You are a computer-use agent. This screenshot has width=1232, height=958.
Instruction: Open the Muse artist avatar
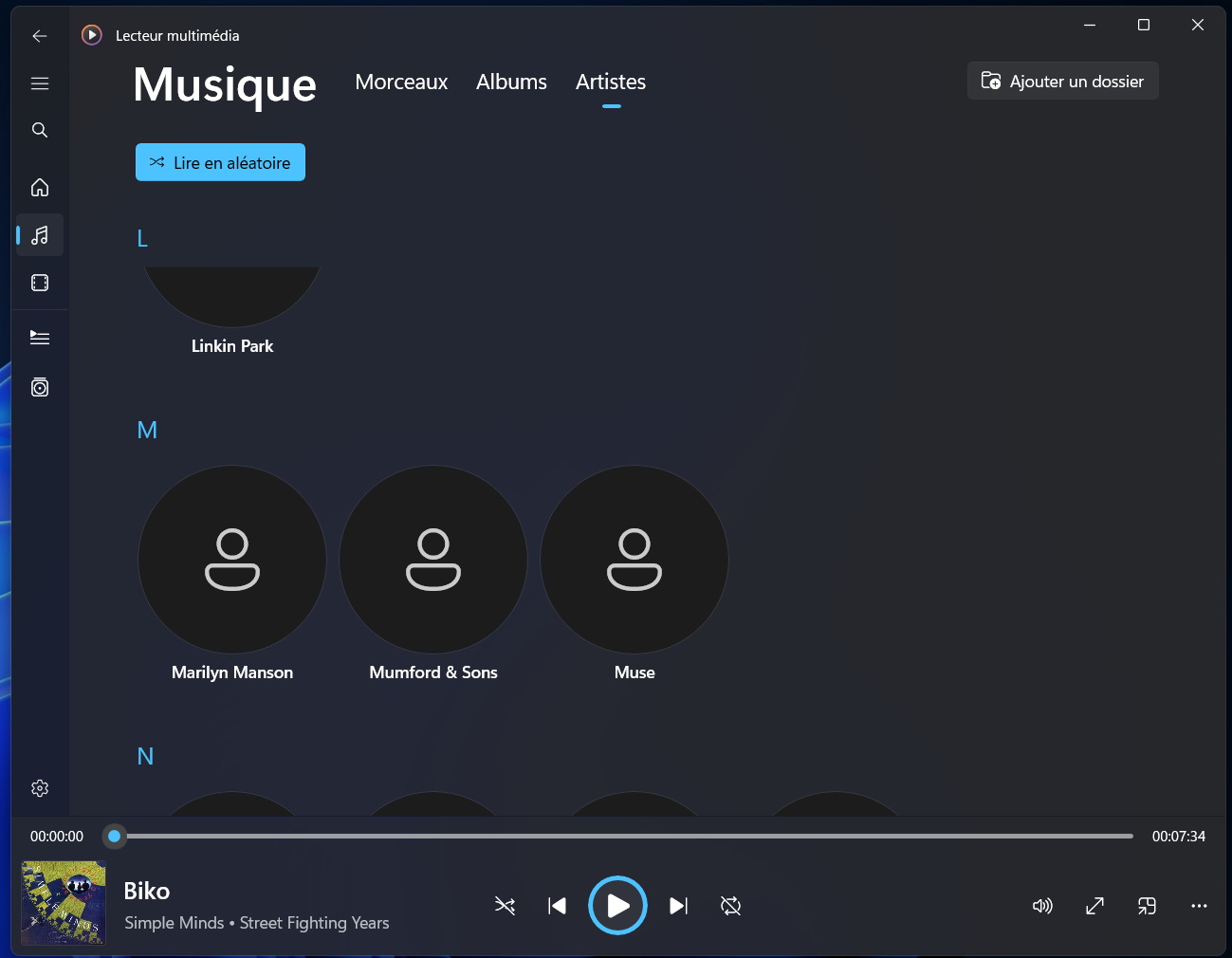point(634,560)
